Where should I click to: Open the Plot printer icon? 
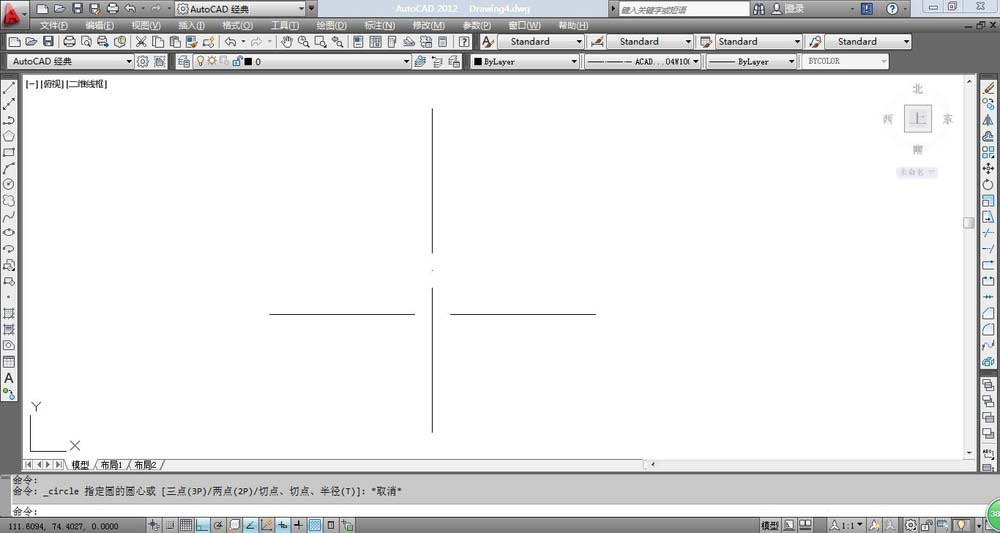tap(69, 42)
